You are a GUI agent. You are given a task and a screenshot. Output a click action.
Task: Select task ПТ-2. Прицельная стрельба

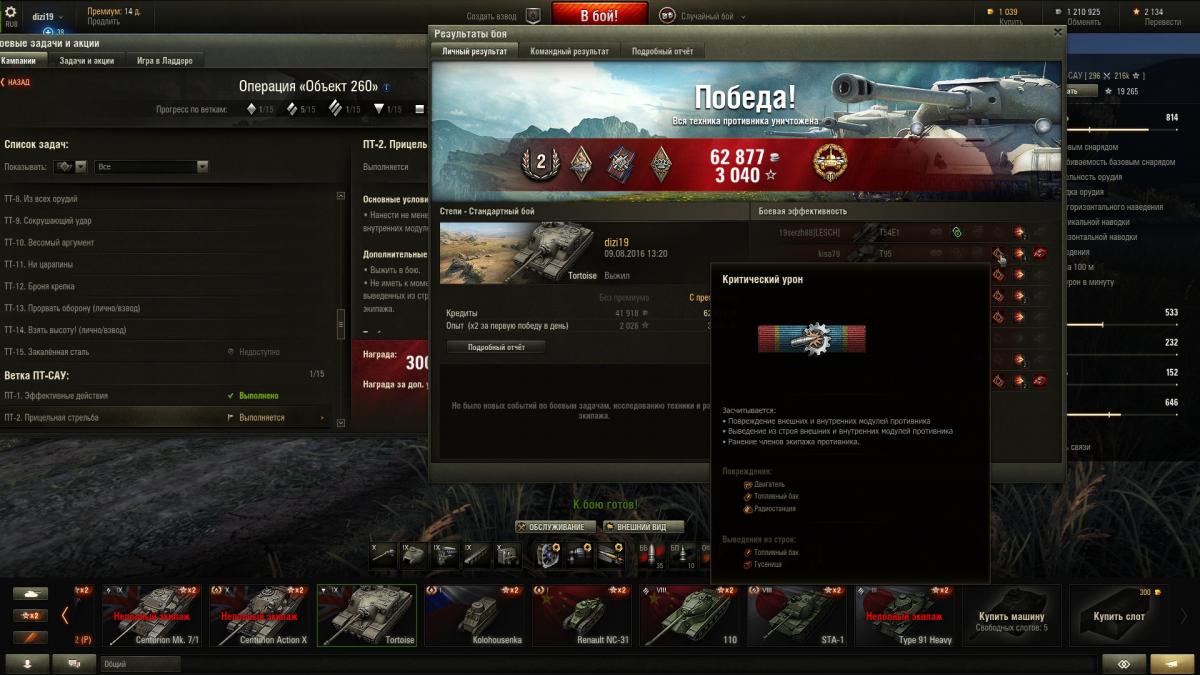[165, 418]
